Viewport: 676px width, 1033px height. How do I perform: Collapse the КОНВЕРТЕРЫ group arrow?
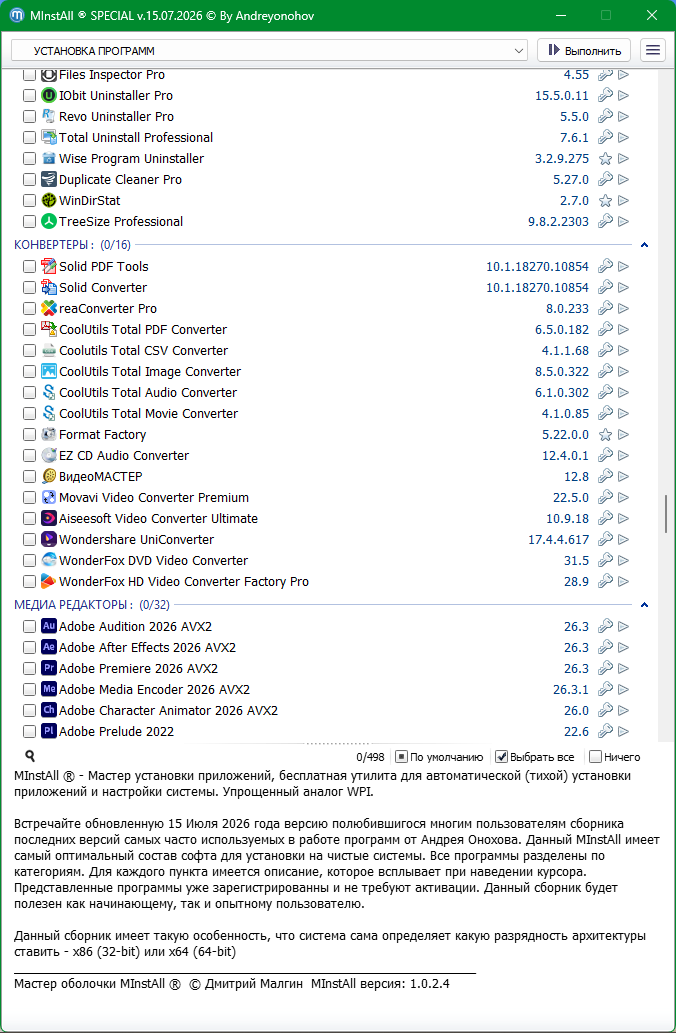(645, 245)
